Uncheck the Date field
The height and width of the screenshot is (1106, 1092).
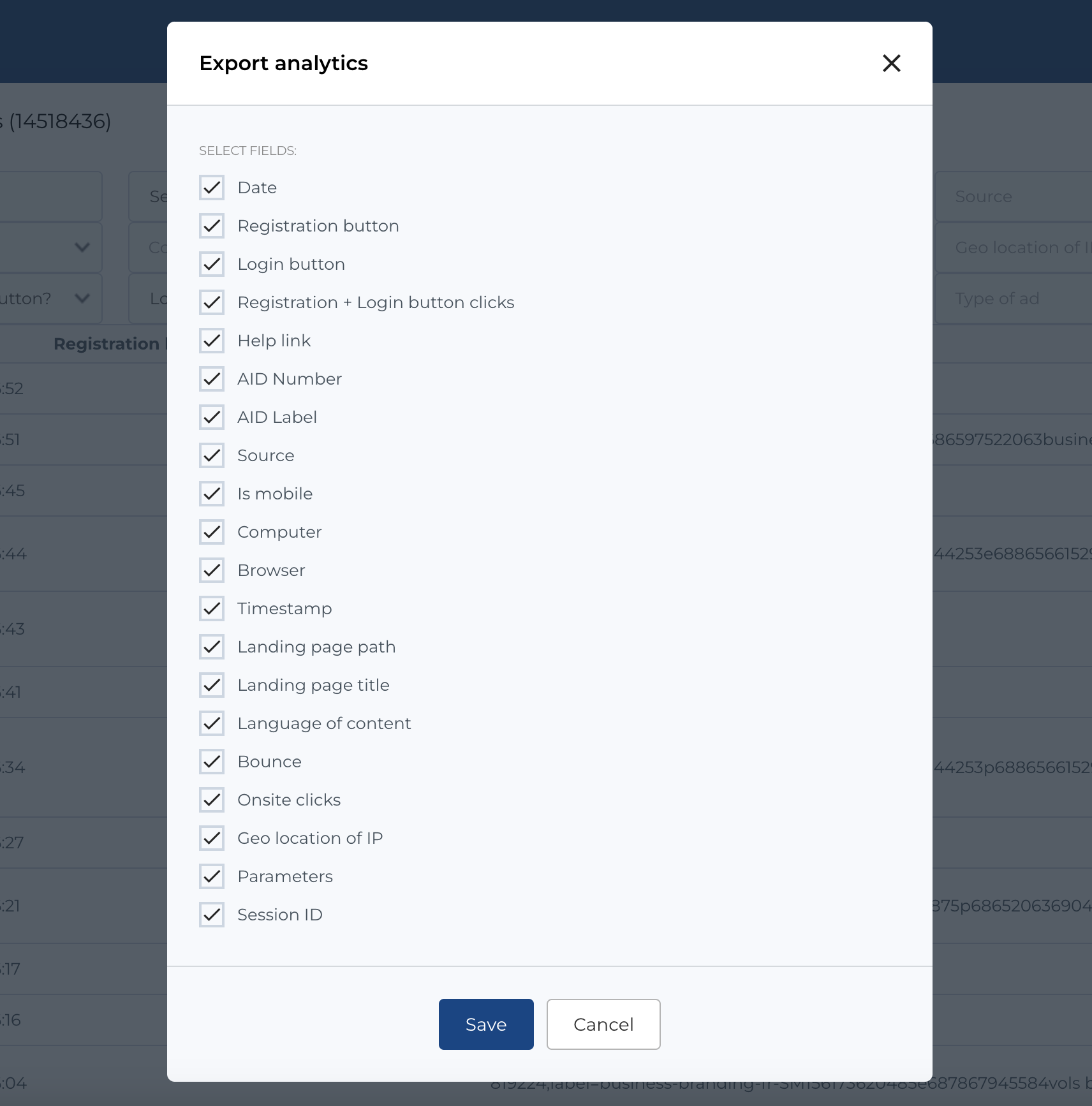click(211, 187)
